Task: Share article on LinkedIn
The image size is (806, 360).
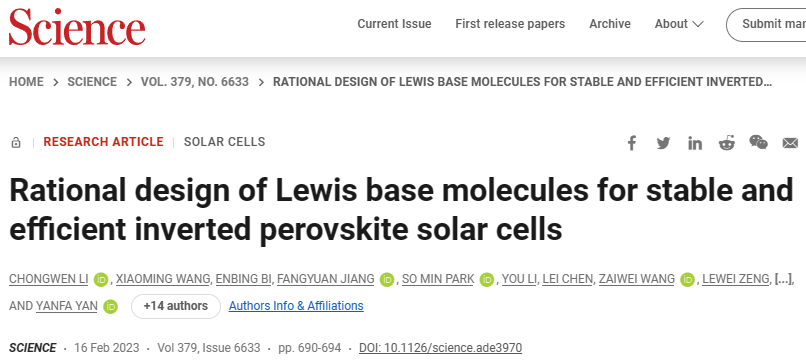Action: pyautogui.click(x=695, y=143)
